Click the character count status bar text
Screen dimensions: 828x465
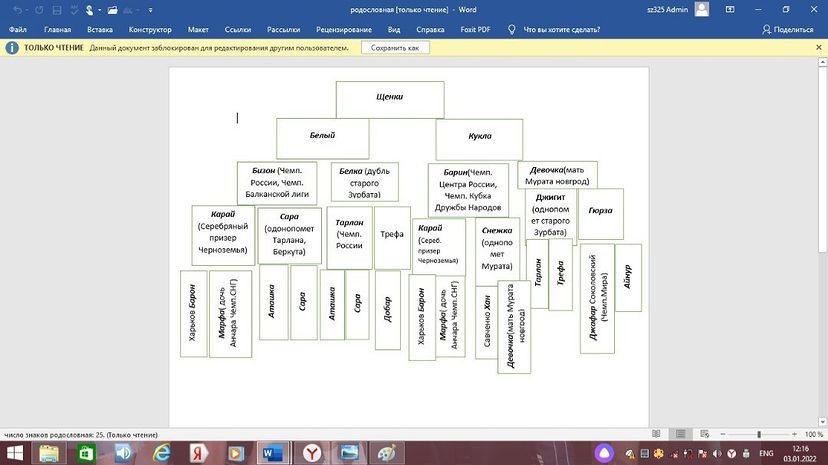tap(81, 434)
